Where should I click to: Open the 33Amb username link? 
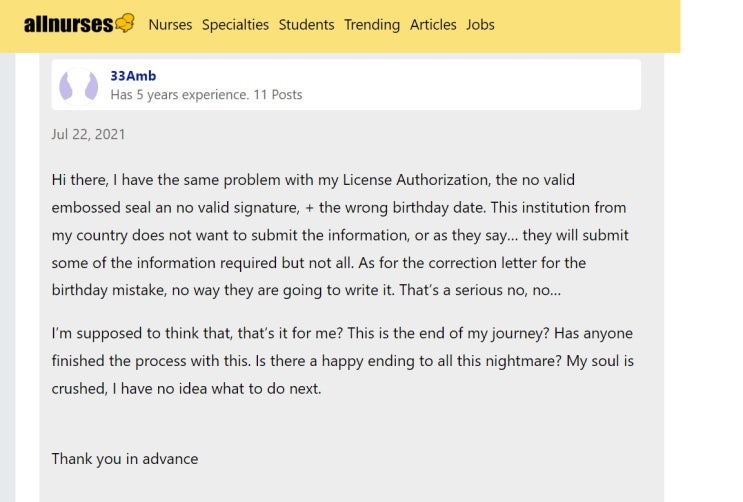coord(133,76)
